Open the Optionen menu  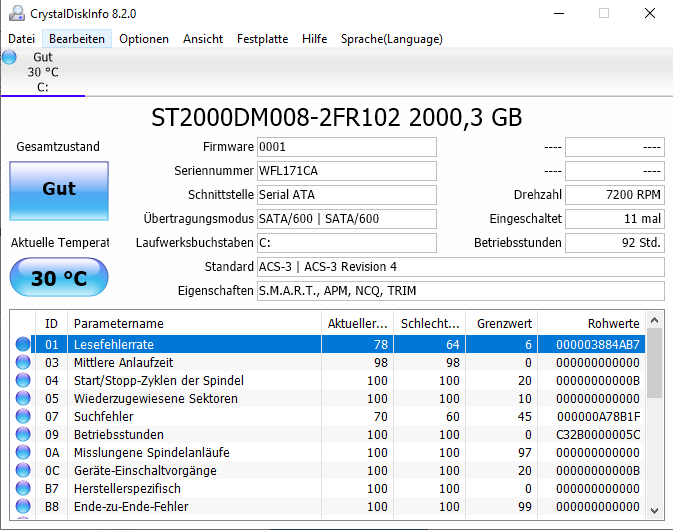(144, 39)
